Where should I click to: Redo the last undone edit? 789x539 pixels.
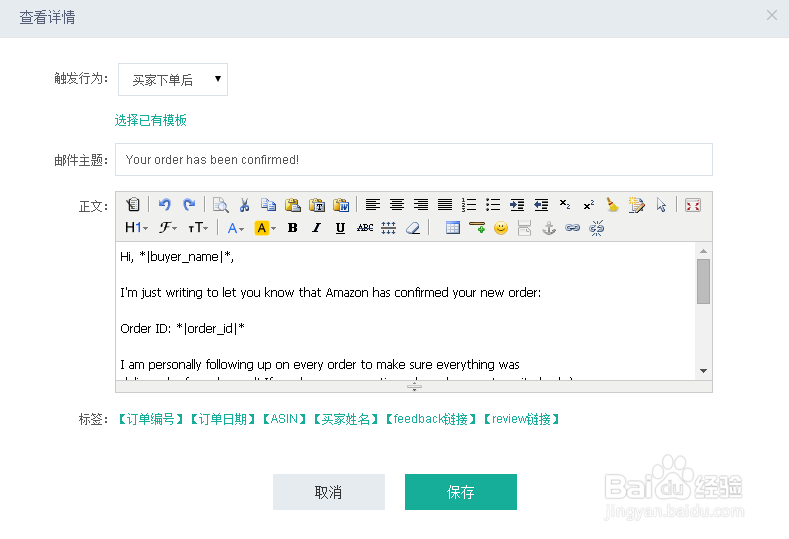point(189,204)
